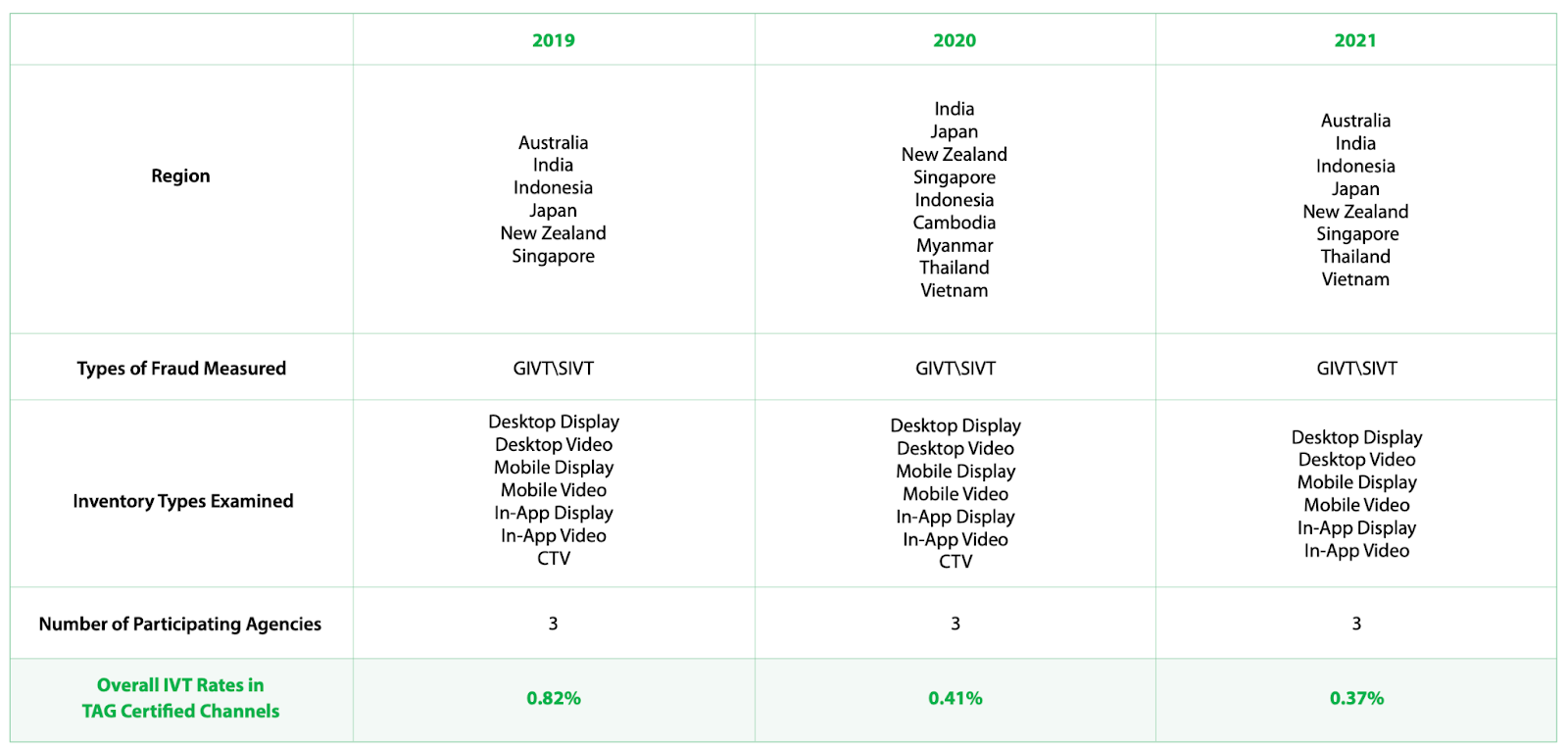The width and height of the screenshot is (1568, 751).
Task: Click the 0.41% IVT rate value
Action: pos(955,698)
